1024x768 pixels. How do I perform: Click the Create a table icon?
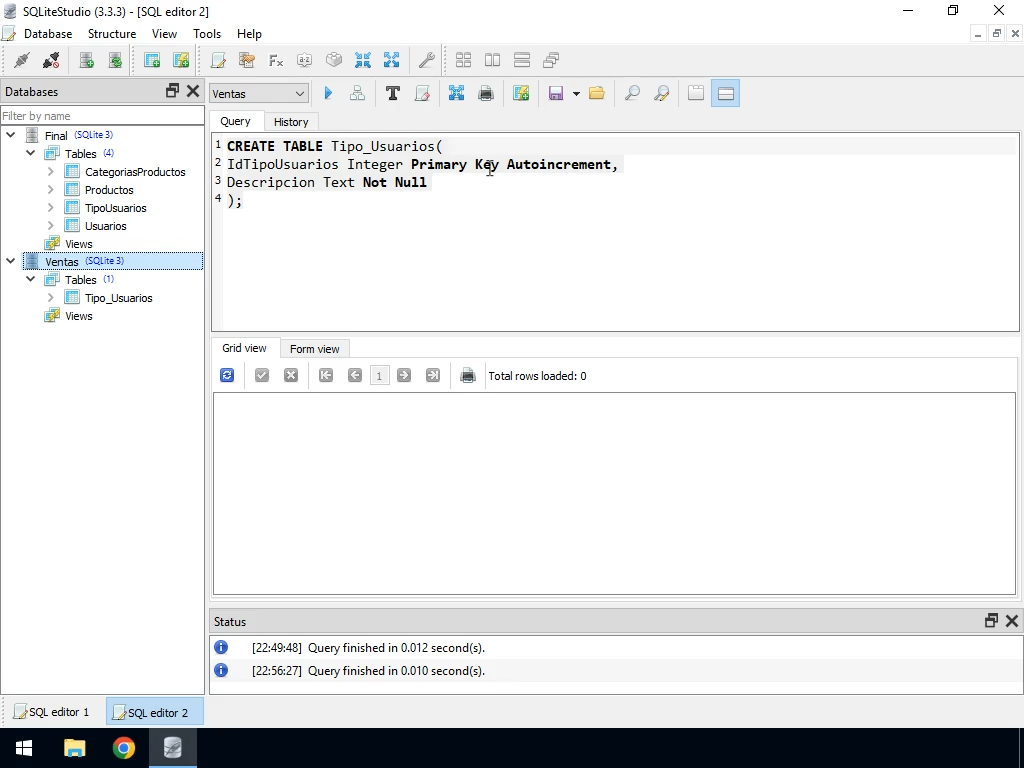click(x=152, y=60)
